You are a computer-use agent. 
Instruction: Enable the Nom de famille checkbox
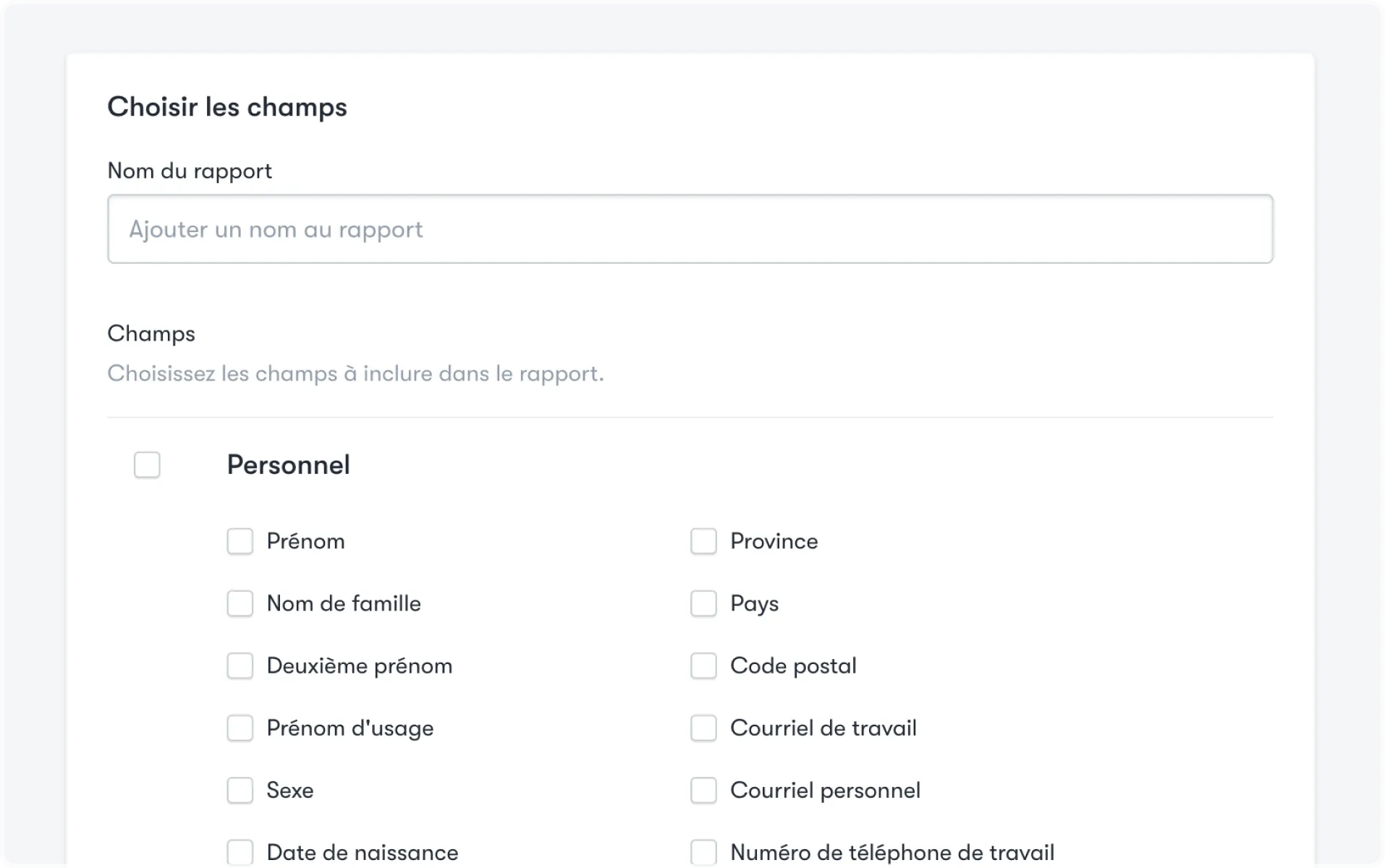pos(240,603)
